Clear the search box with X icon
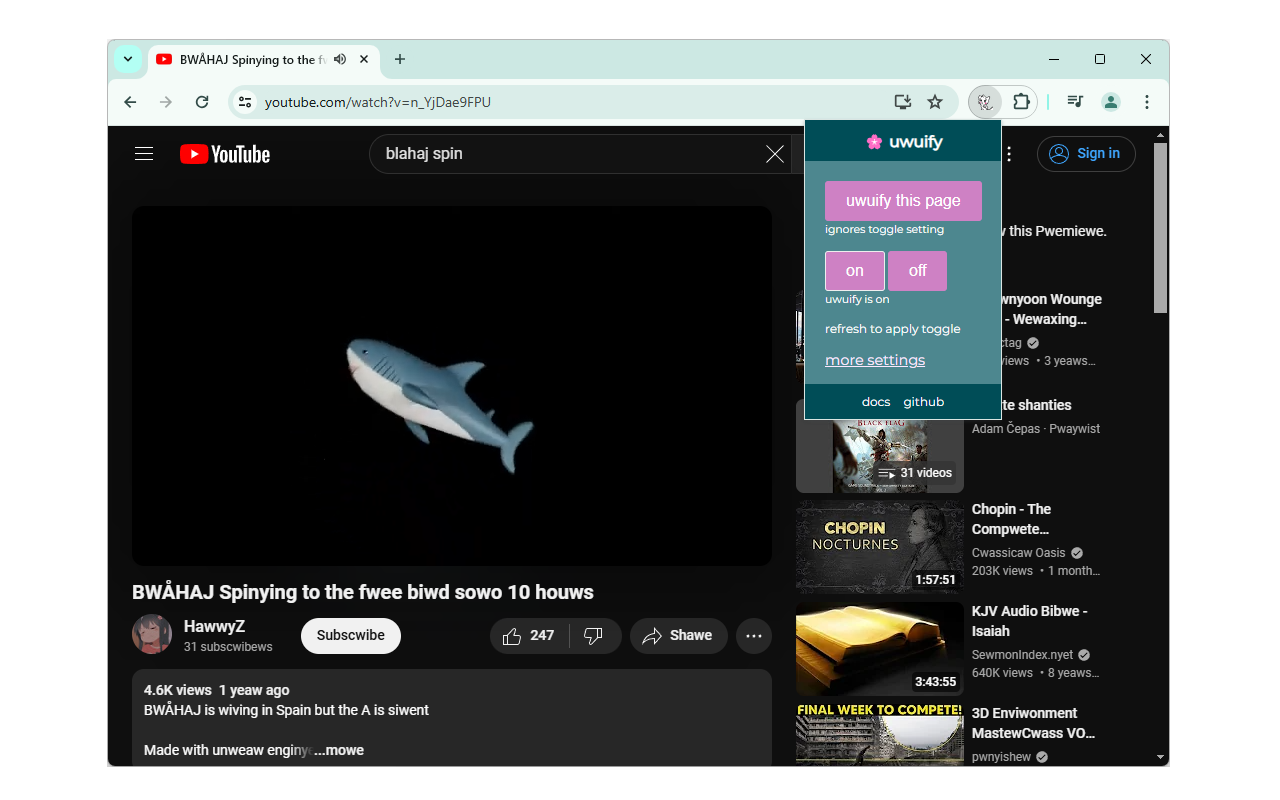The width and height of the screenshot is (1280, 800). (774, 154)
